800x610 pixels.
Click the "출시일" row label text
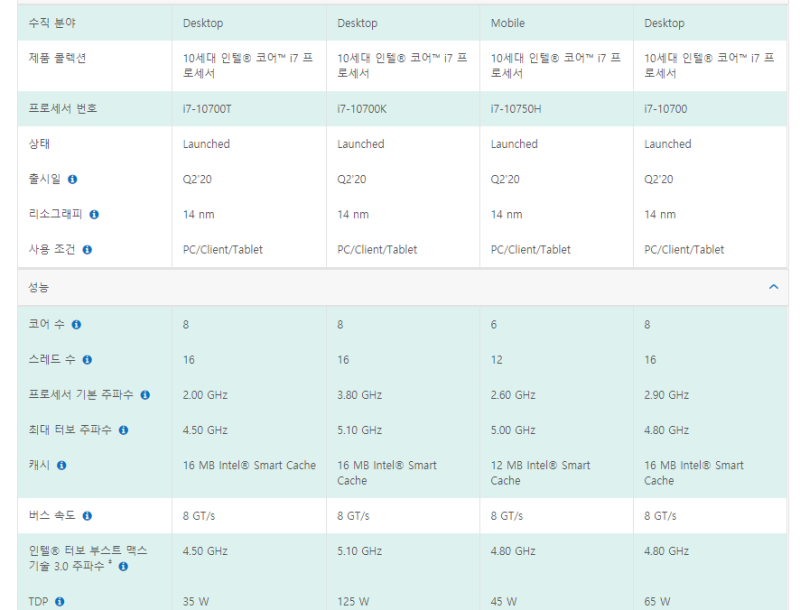44,179
